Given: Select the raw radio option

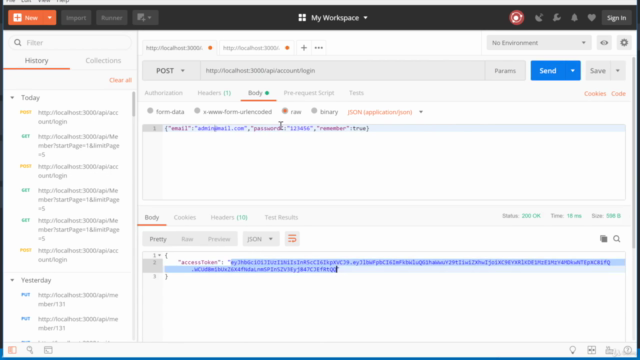Looking at the screenshot, I should 285,111.
